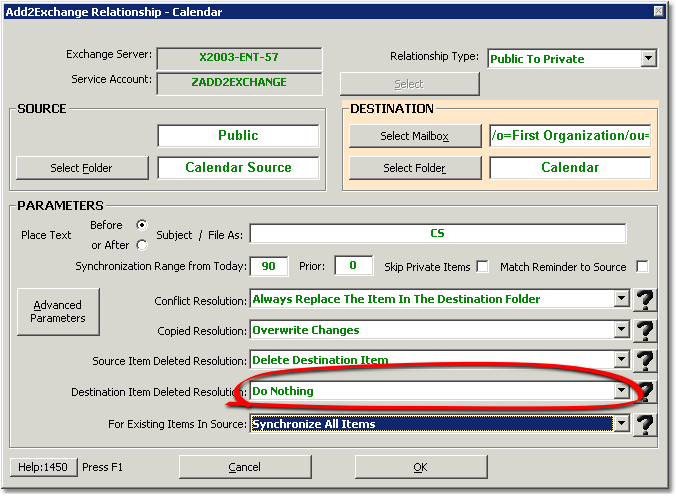Screen dimensions: 676x496
Task: Click the Exchange Server X2003-ENT-57 field
Action: [239, 57]
